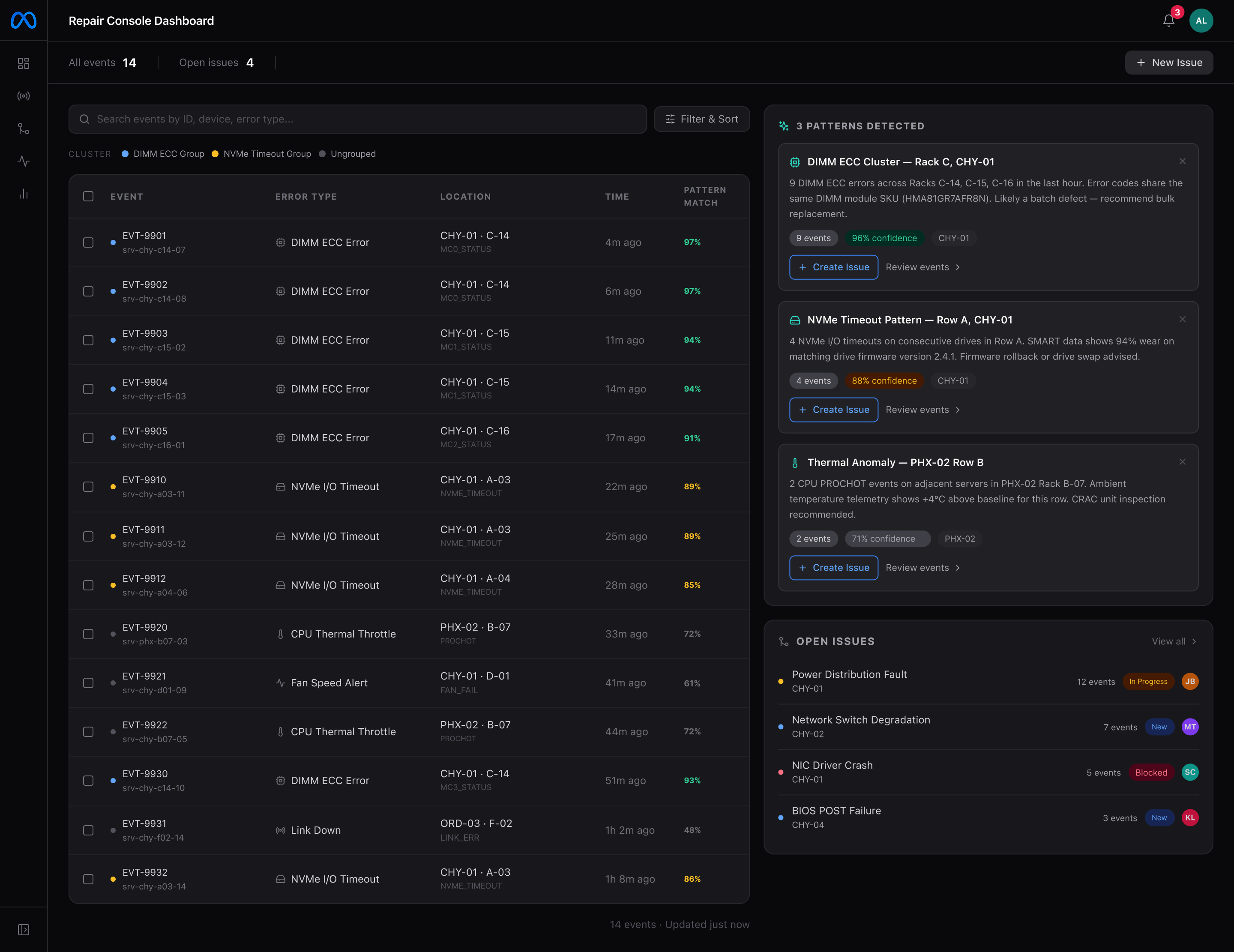Click the New Issue button
The height and width of the screenshot is (952, 1234).
(1168, 63)
